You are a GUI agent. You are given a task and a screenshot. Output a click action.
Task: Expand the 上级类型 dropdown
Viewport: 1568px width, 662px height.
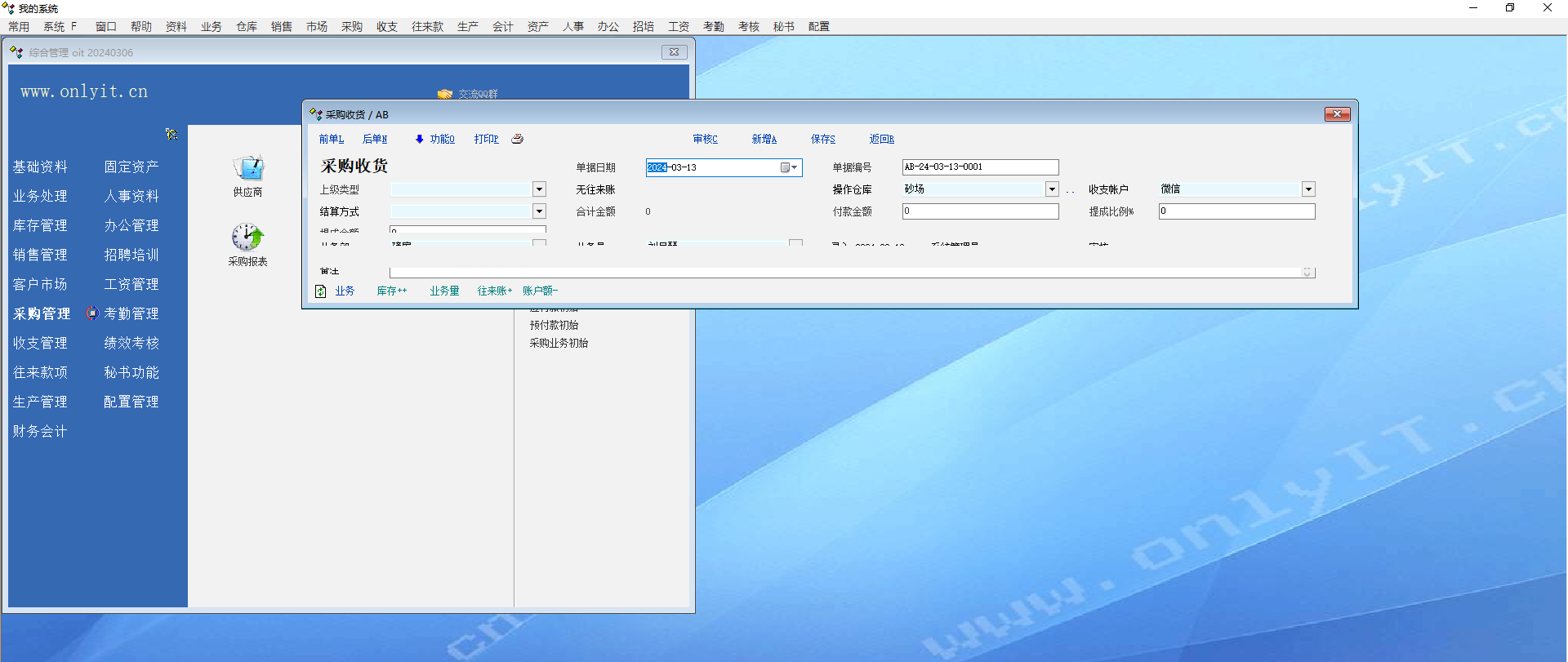tap(539, 189)
